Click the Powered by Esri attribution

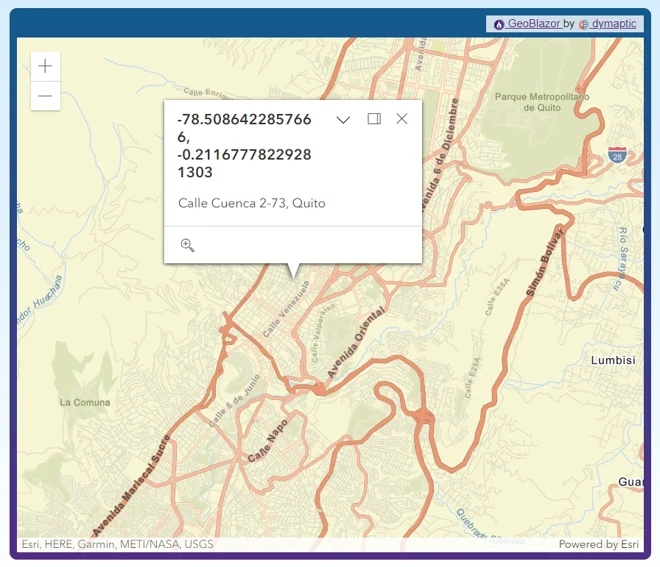coord(599,544)
